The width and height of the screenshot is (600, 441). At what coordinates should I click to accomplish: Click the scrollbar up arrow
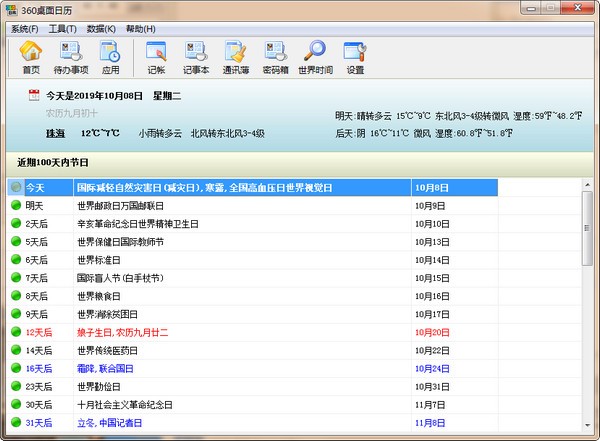pos(590,185)
